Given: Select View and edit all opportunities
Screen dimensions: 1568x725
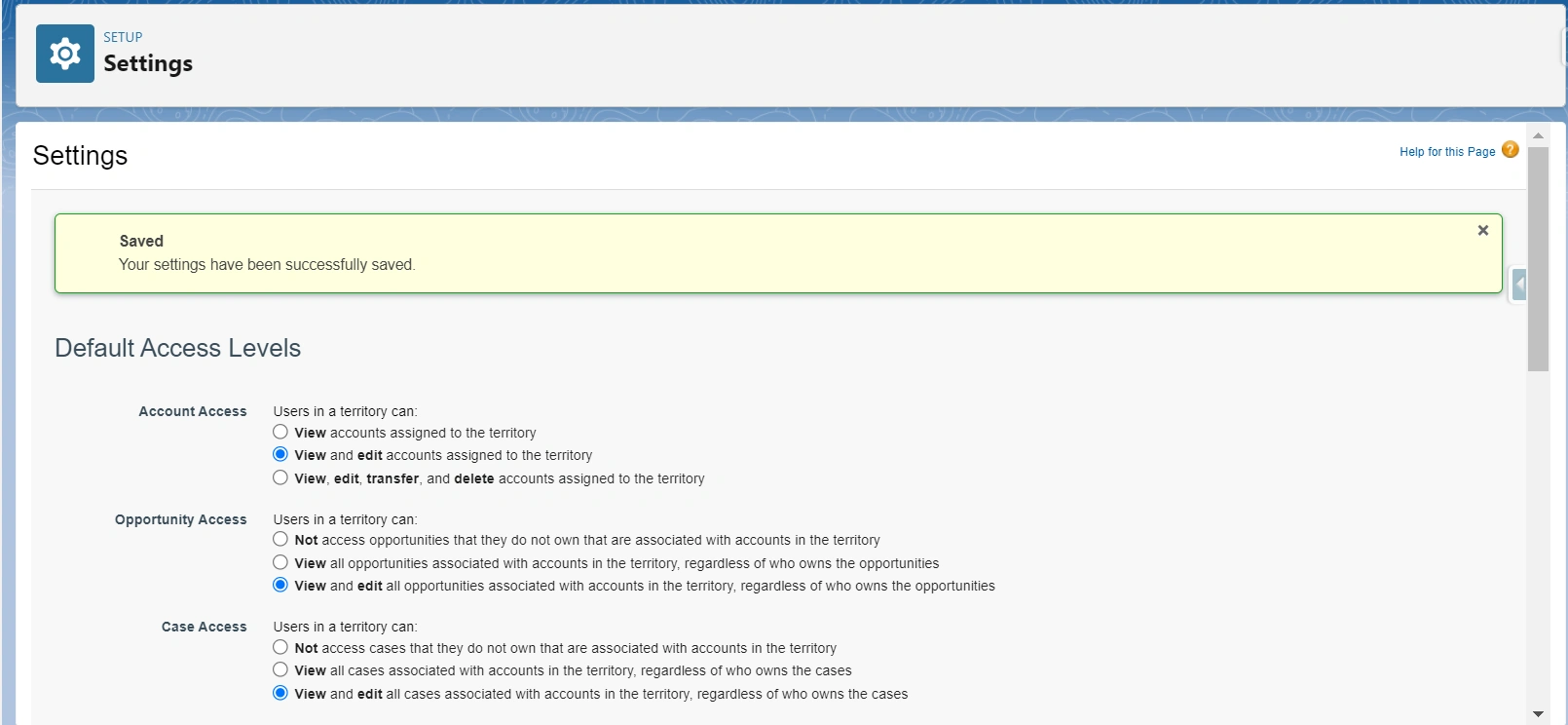Looking at the screenshot, I should point(280,585).
